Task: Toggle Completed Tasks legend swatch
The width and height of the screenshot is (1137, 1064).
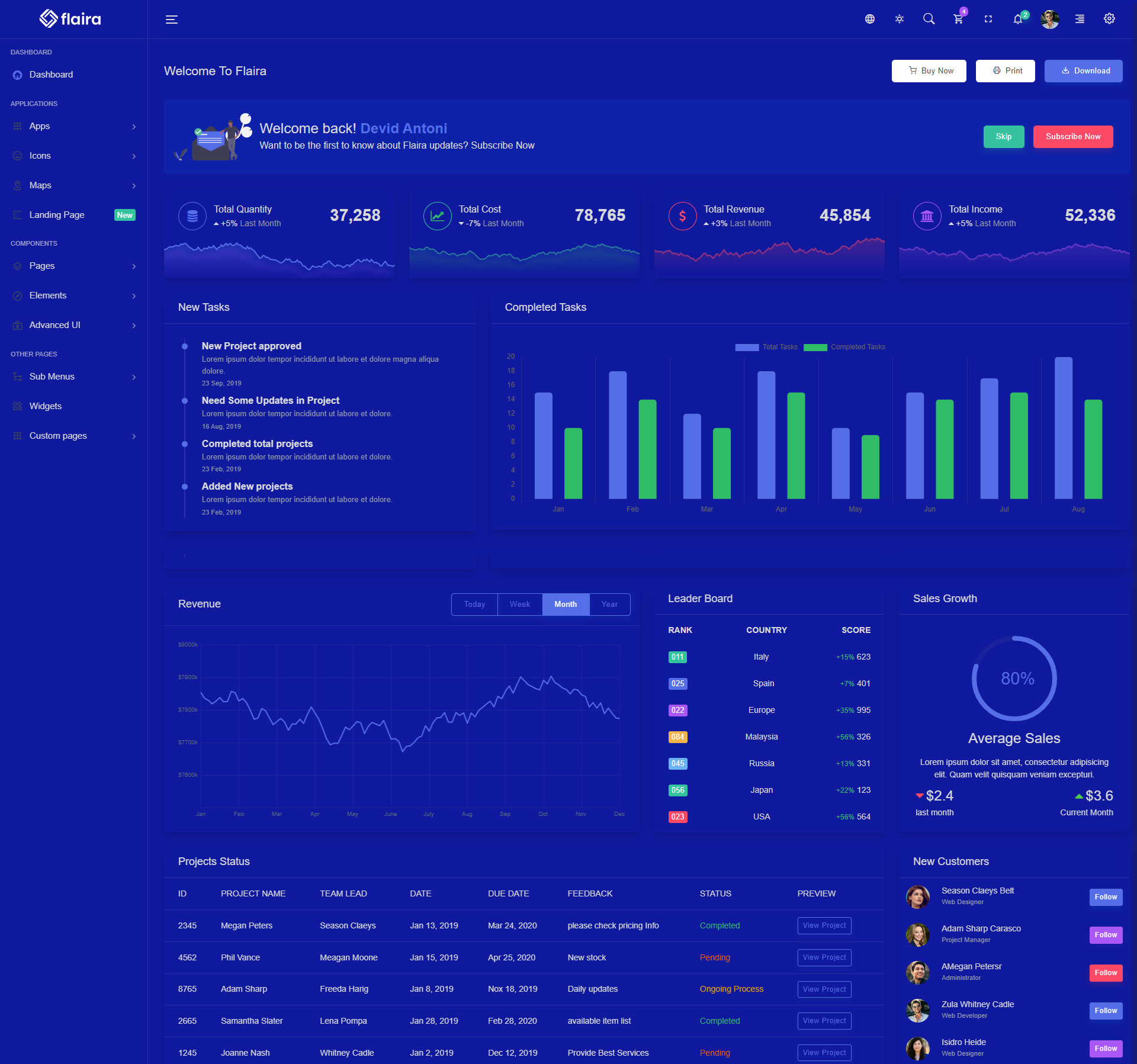Action: [x=815, y=348]
